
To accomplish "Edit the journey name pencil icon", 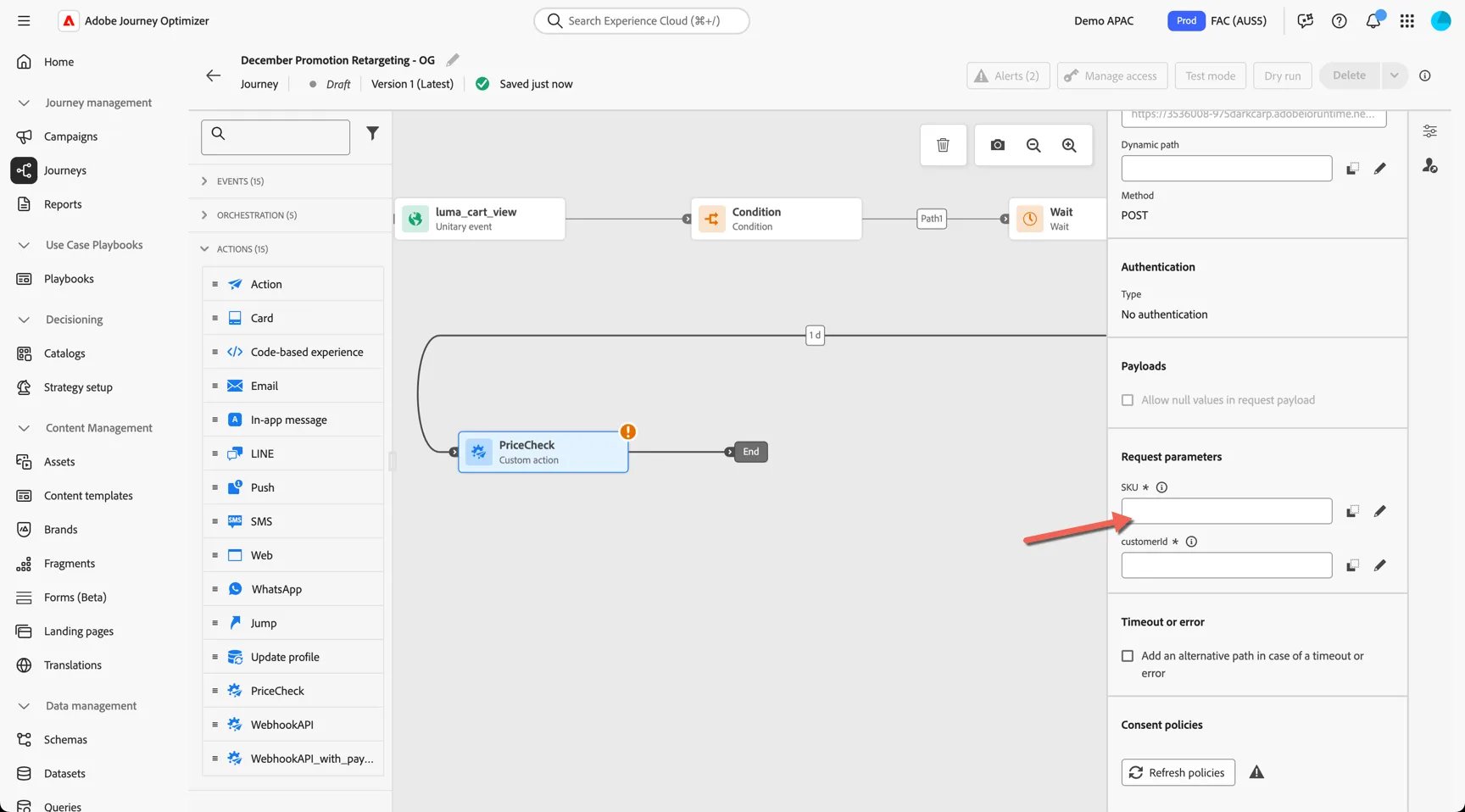I will coord(453,59).
